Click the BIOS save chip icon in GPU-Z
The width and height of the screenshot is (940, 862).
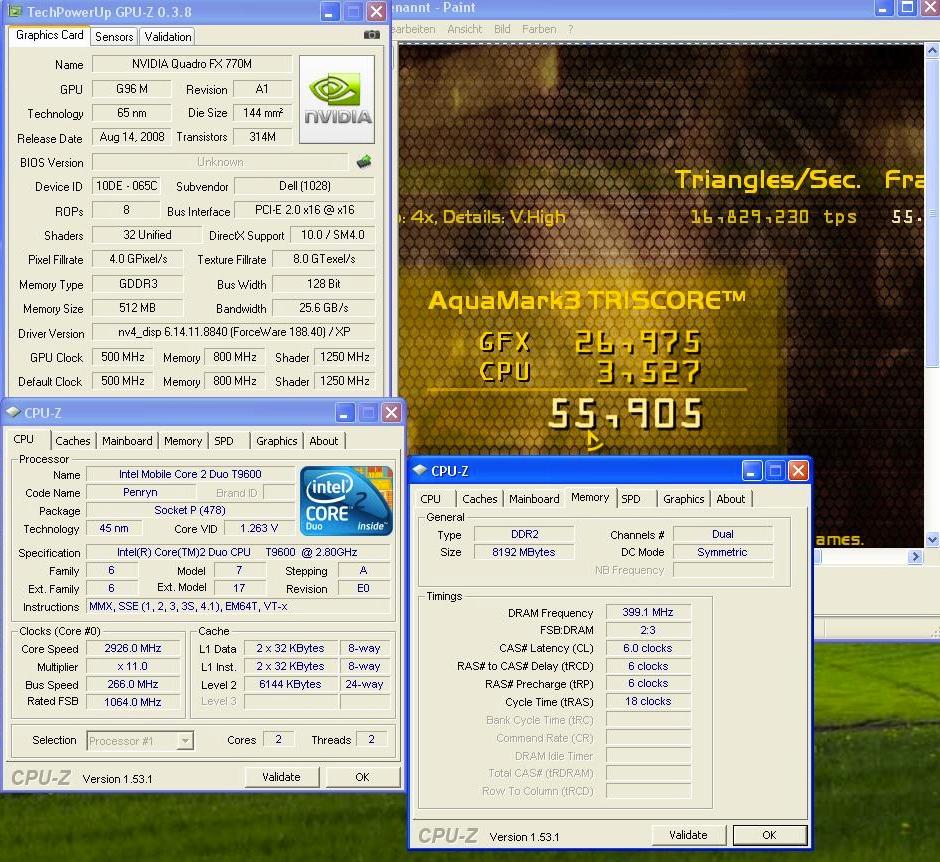364,161
